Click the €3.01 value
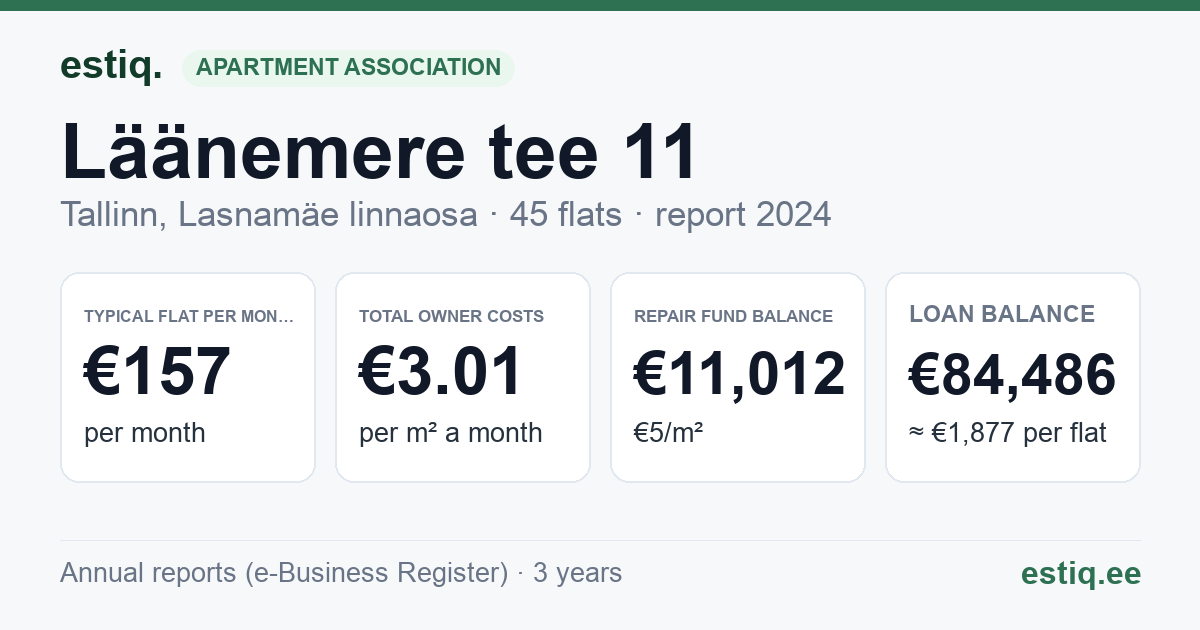 (441, 372)
